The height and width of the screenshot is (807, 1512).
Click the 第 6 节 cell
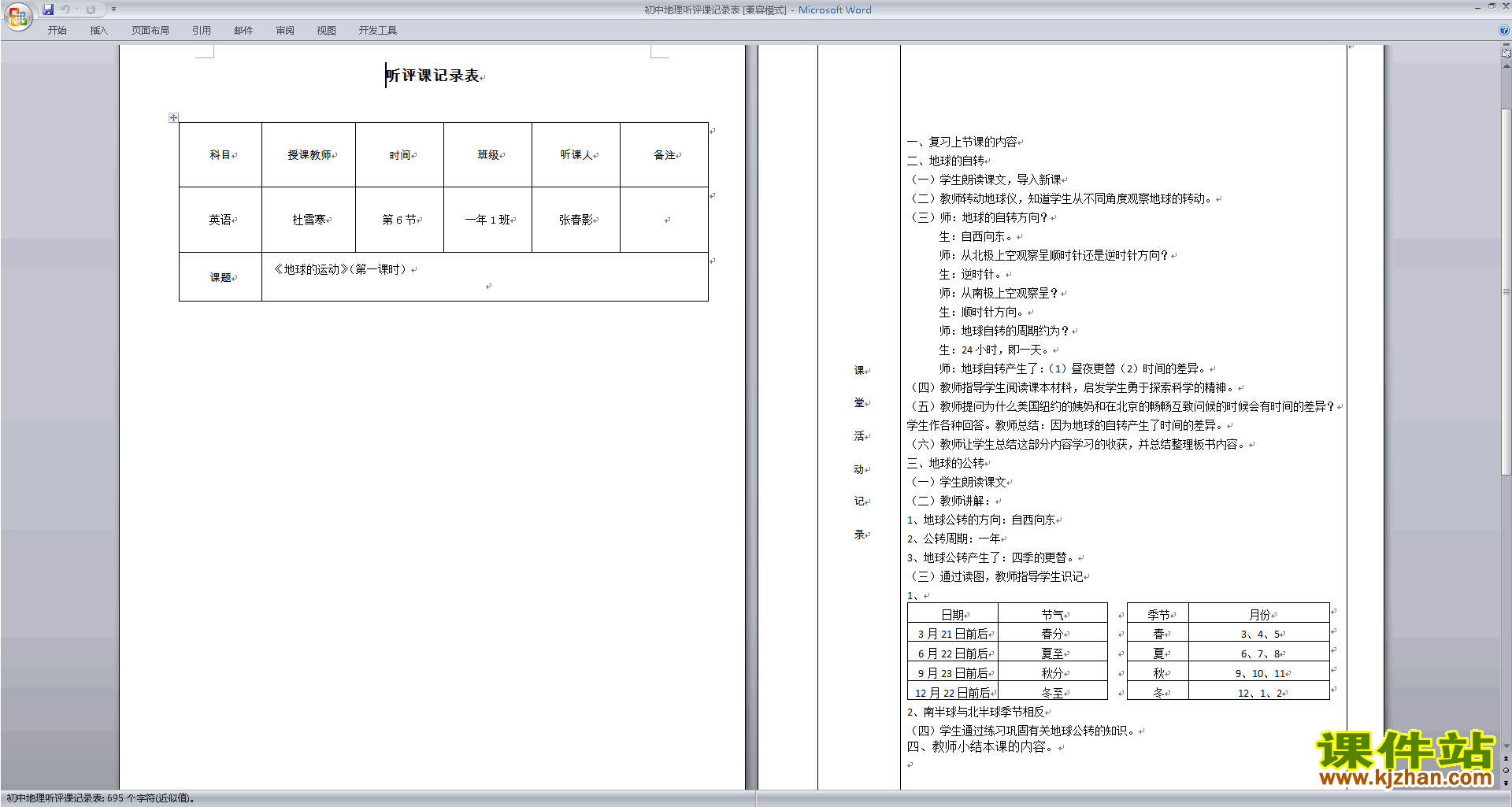pyautogui.click(x=400, y=220)
